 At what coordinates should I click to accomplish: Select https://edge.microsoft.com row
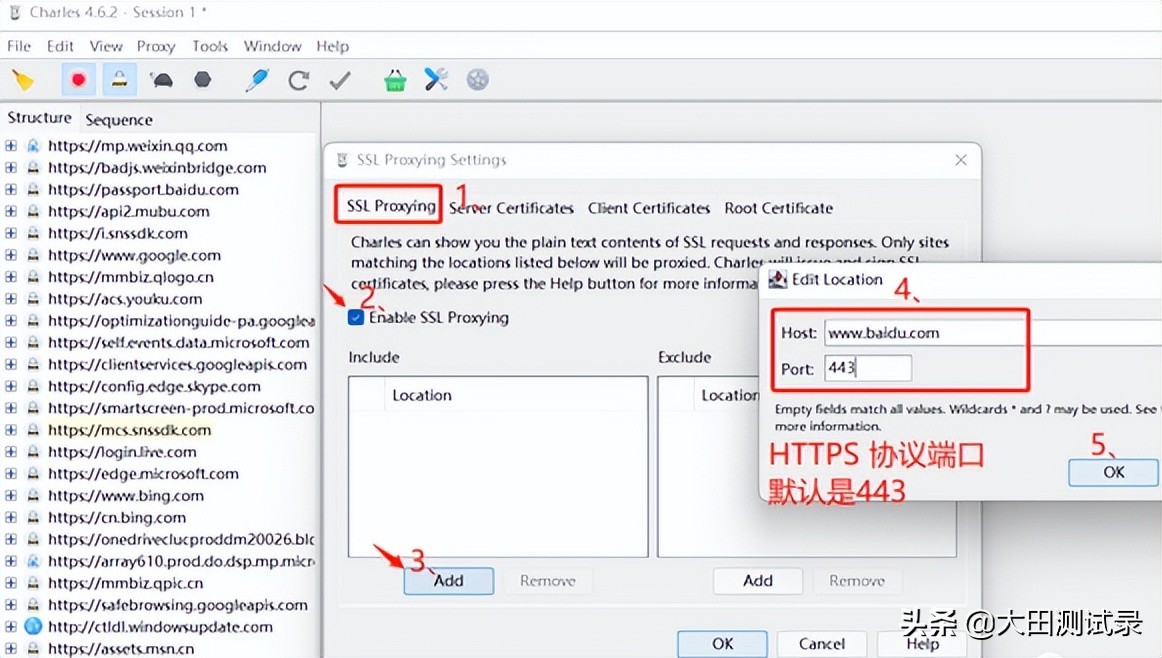143,473
